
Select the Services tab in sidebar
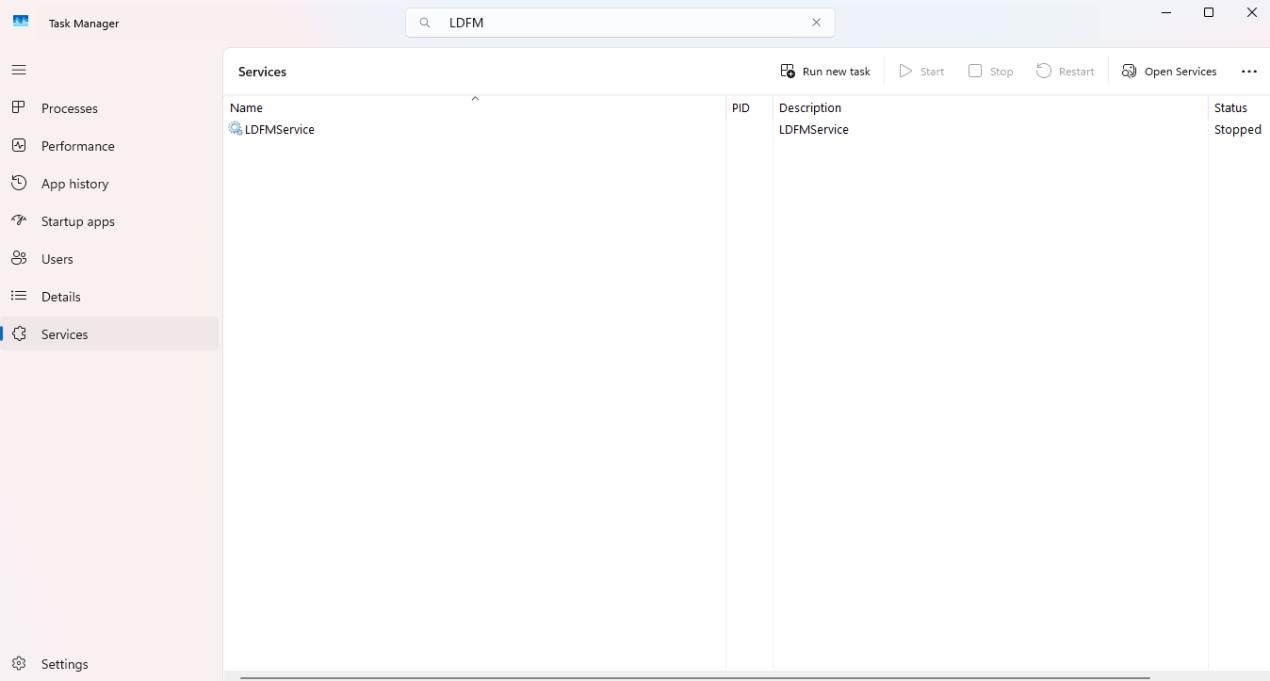tap(64, 334)
